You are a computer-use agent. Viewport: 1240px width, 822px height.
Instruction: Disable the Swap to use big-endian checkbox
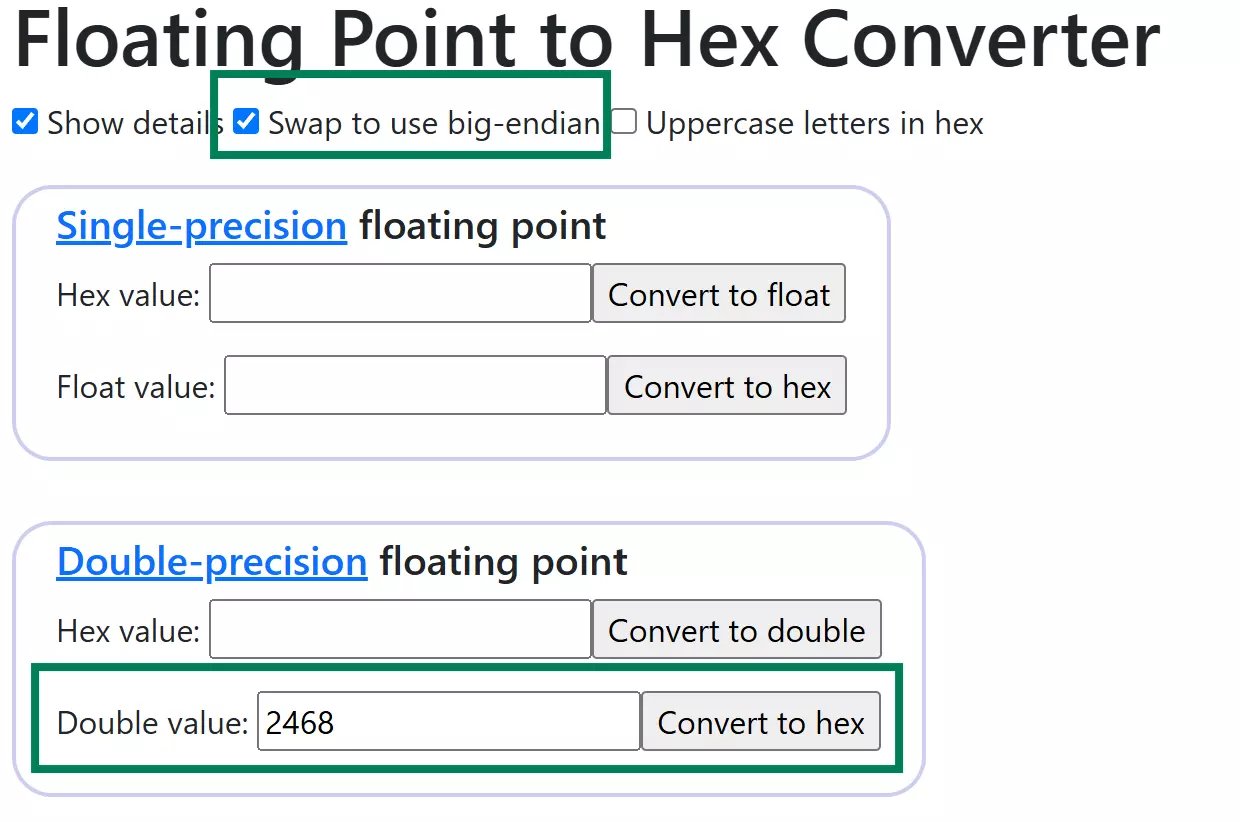click(246, 123)
